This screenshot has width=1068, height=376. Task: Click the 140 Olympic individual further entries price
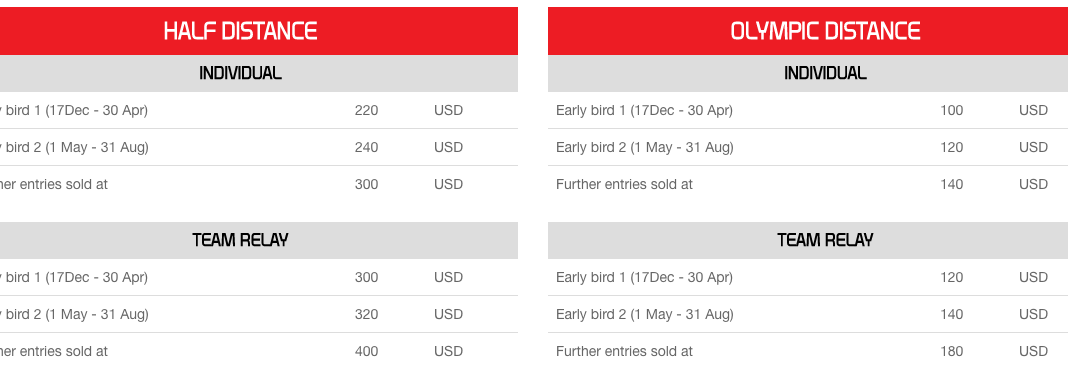952,184
